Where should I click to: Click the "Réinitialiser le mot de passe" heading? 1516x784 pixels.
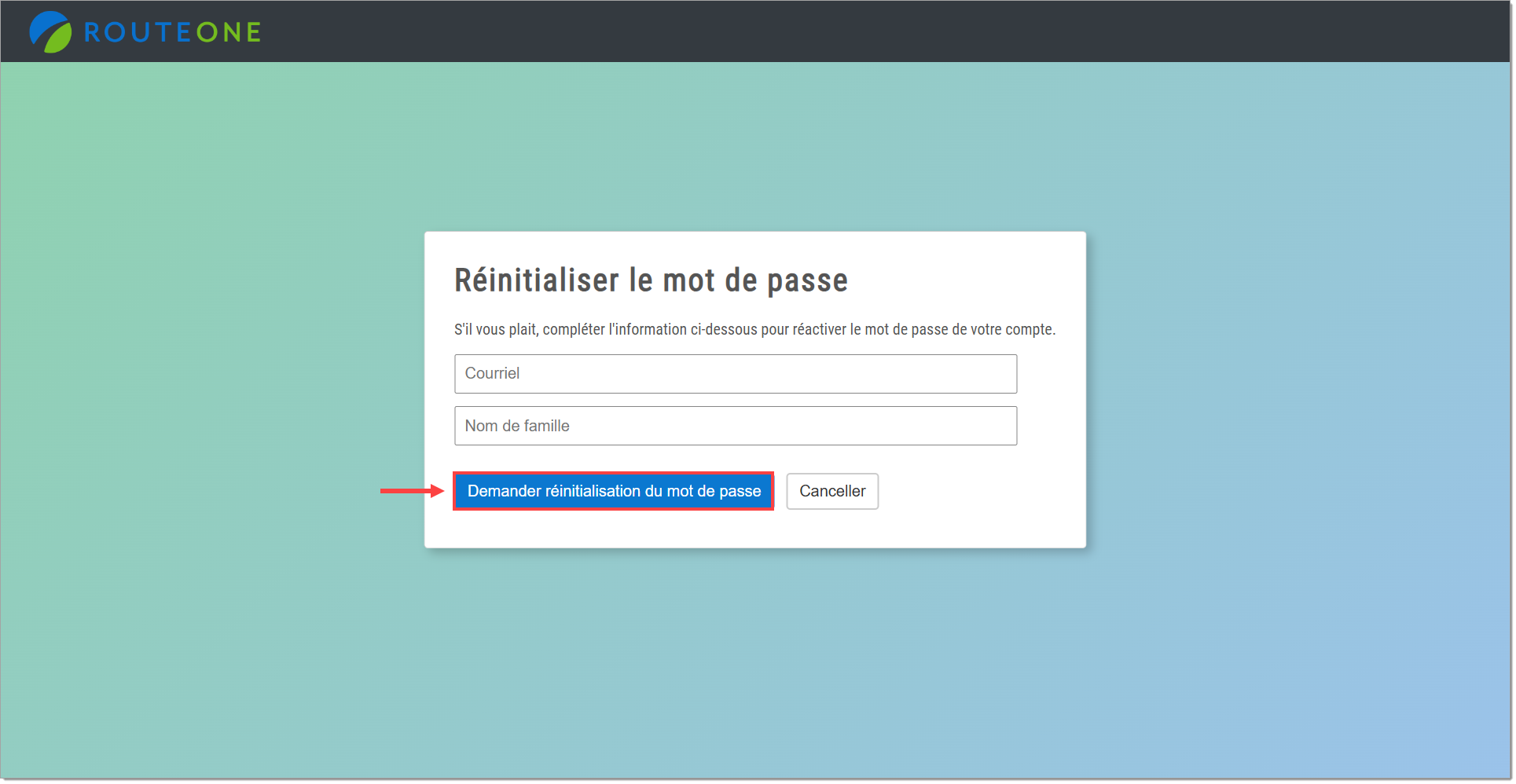pyautogui.click(x=651, y=280)
